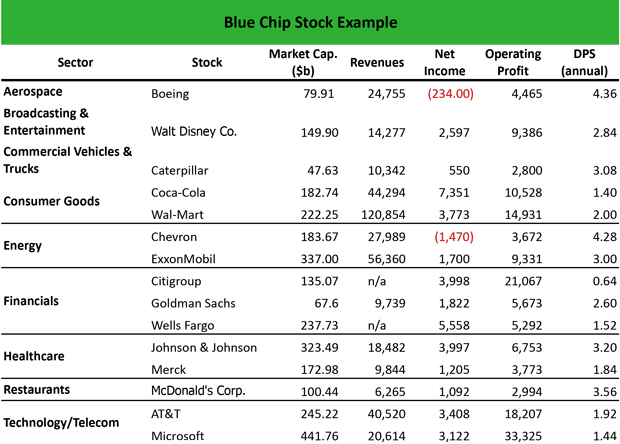The image size is (620, 444).
Task: Click the Walt Disney Co. cell
Action: pyautogui.click(x=193, y=131)
